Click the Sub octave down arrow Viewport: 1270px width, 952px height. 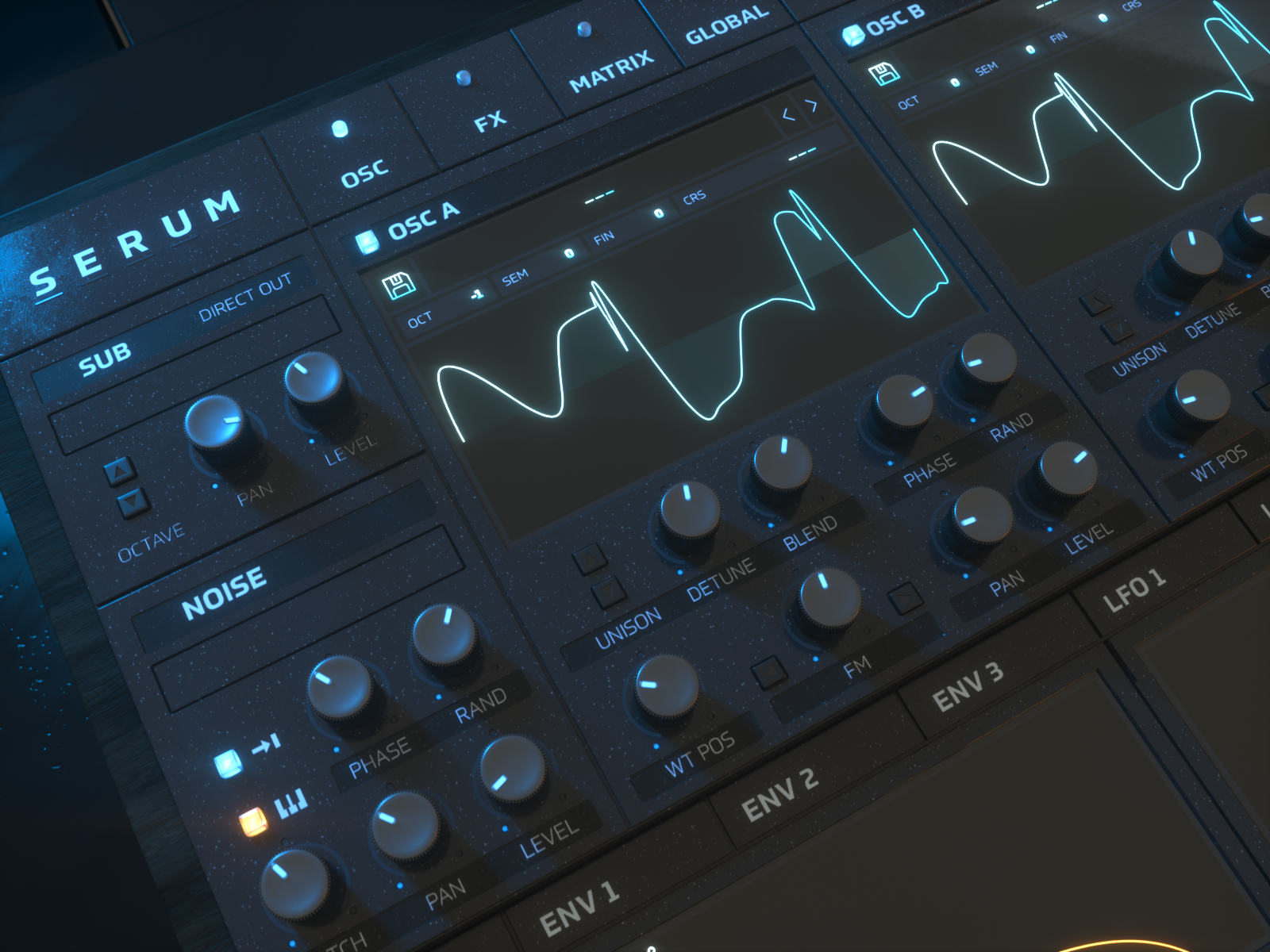click(133, 501)
